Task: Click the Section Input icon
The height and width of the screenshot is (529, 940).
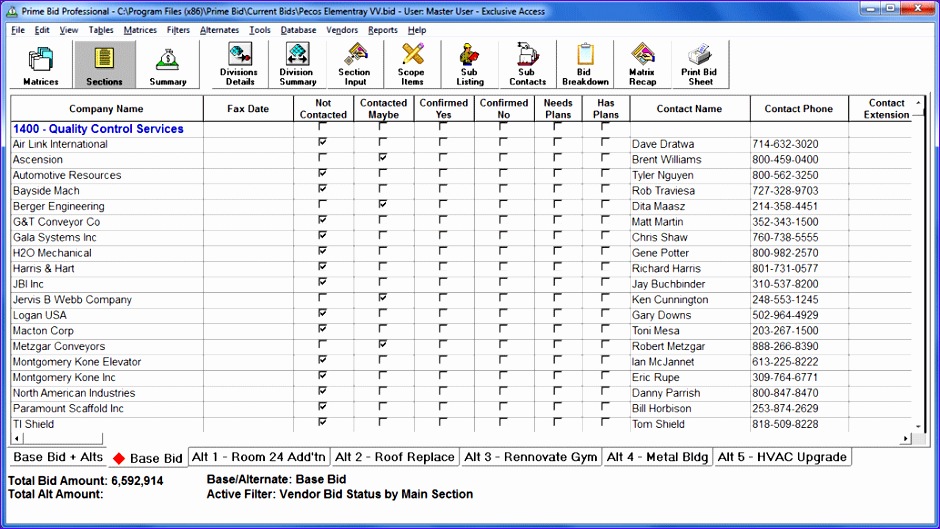Action: pos(354,65)
